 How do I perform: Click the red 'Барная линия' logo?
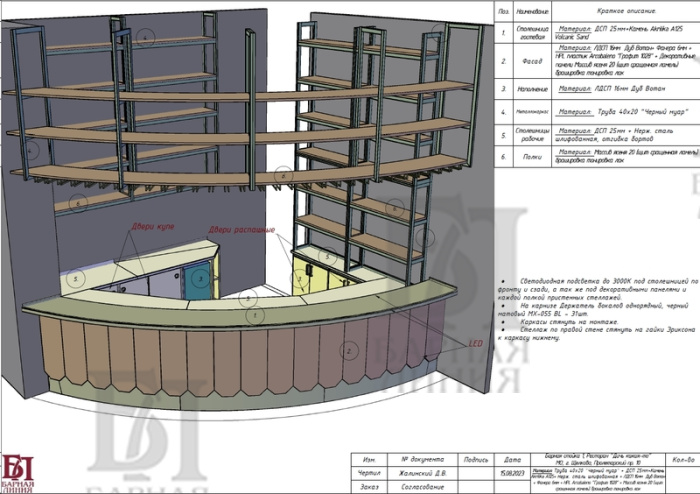point(17,474)
